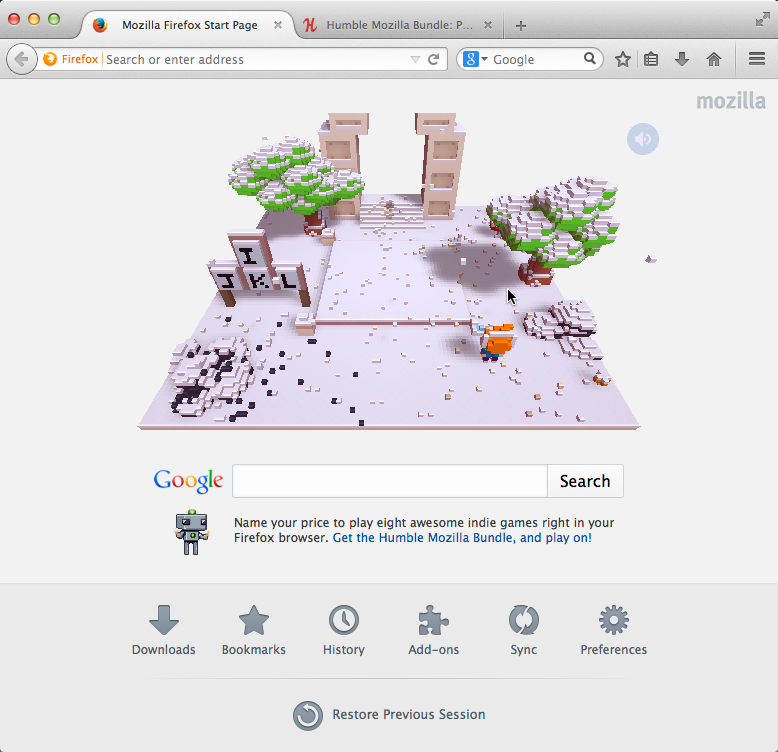This screenshot has width=778, height=752.
Task: Enter full screen with the expand arrows
Action: coord(762,20)
